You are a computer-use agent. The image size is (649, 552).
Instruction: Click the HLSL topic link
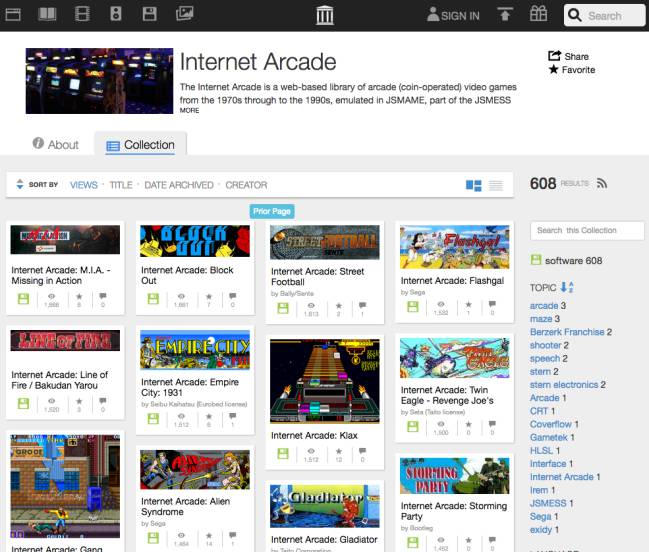pos(541,450)
